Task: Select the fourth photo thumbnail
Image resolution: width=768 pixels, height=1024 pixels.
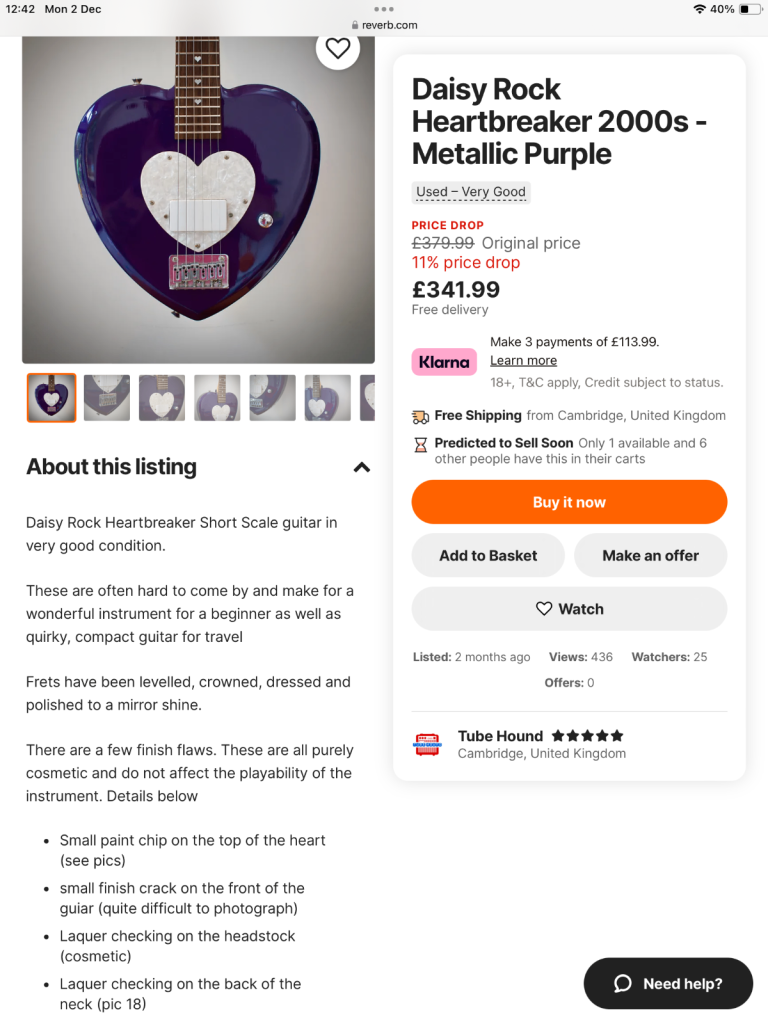Action: point(217,398)
